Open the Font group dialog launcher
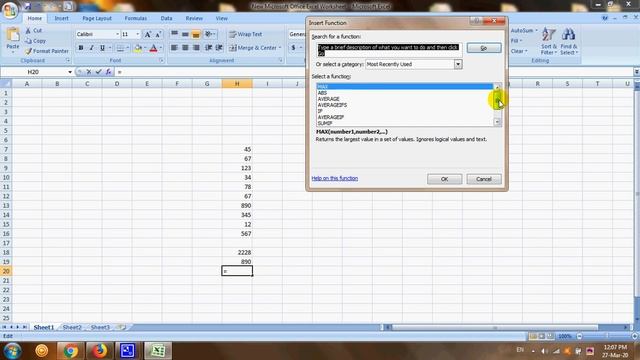The width and height of the screenshot is (640, 360). point(161,60)
